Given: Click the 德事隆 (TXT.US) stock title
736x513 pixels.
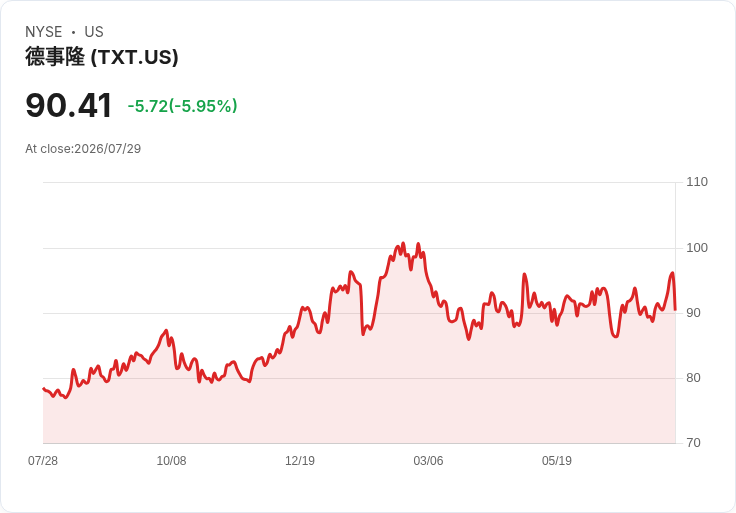Looking at the screenshot, I should pyautogui.click(x=102, y=57).
